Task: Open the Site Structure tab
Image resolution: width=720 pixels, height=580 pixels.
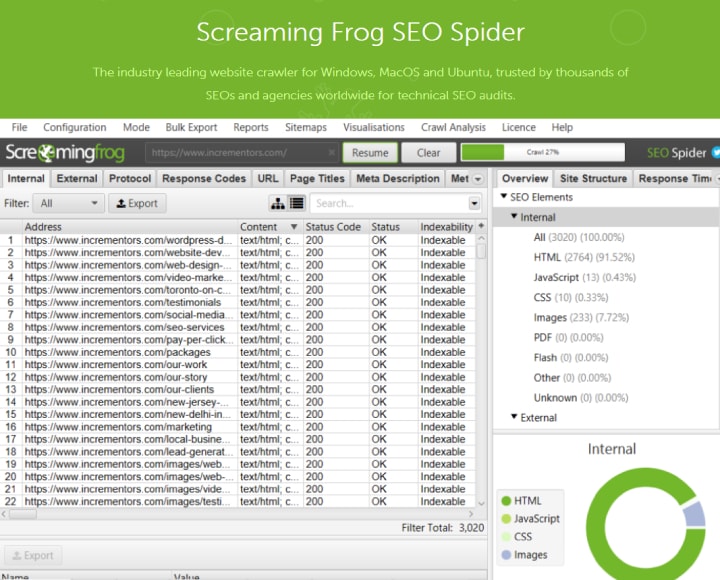Action: click(593, 179)
